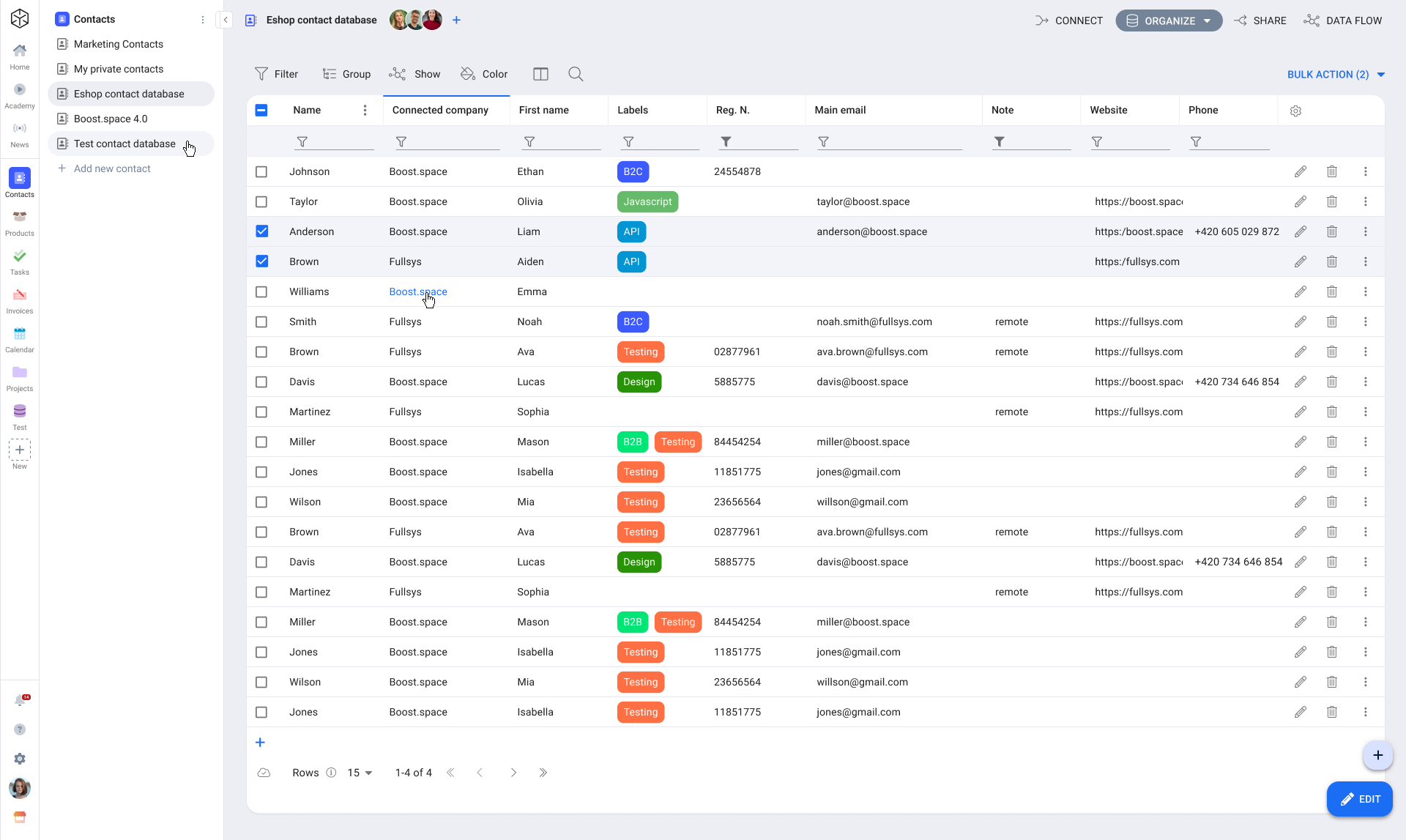Viewport: 1406px width, 840px height.
Task: Click the Boost.space link on Williams row
Action: [418, 291]
